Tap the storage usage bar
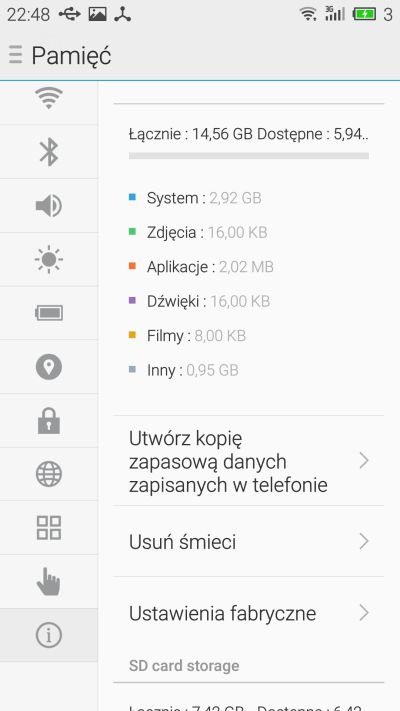This screenshot has width=400, height=711. coord(249,156)
